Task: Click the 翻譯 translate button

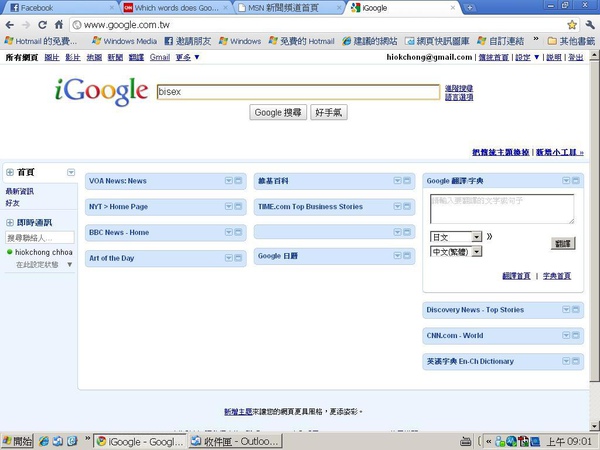Action: (x=563, y=243)
